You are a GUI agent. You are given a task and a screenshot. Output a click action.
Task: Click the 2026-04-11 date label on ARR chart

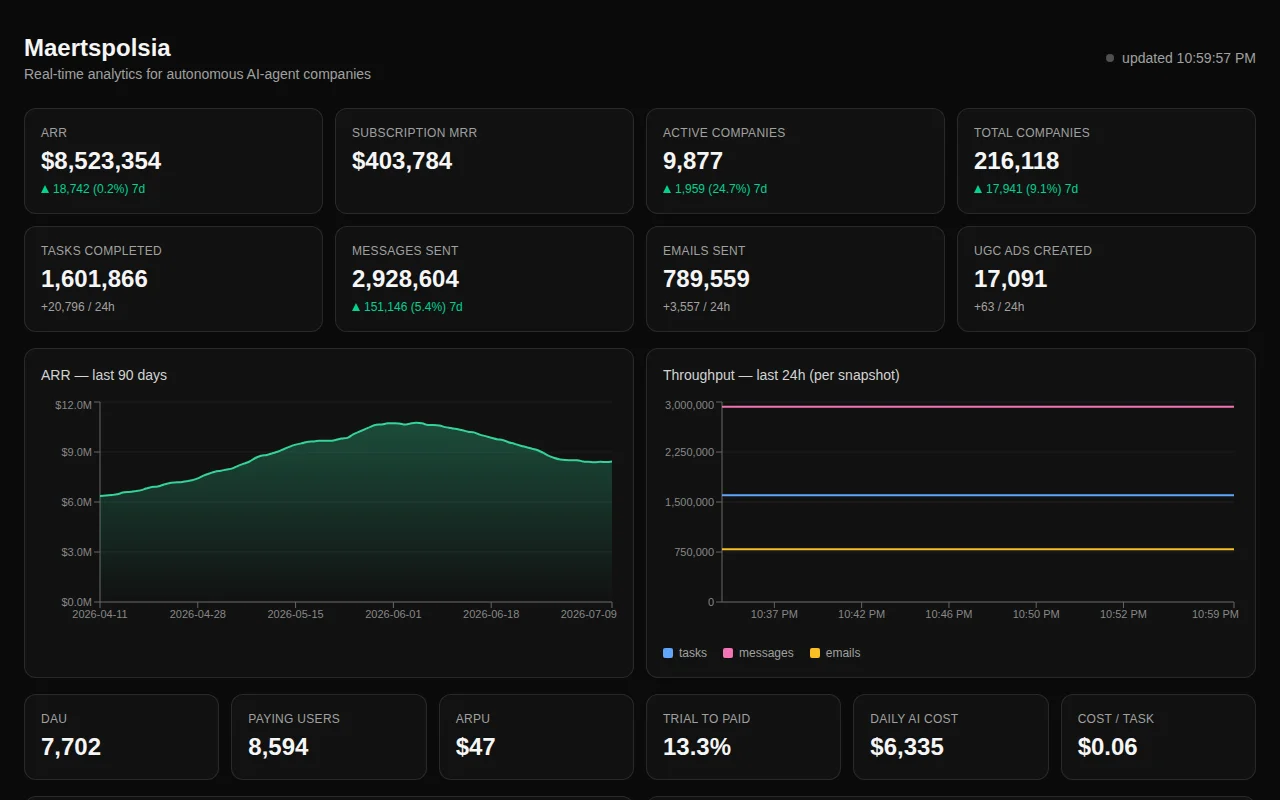coord(100,614)
